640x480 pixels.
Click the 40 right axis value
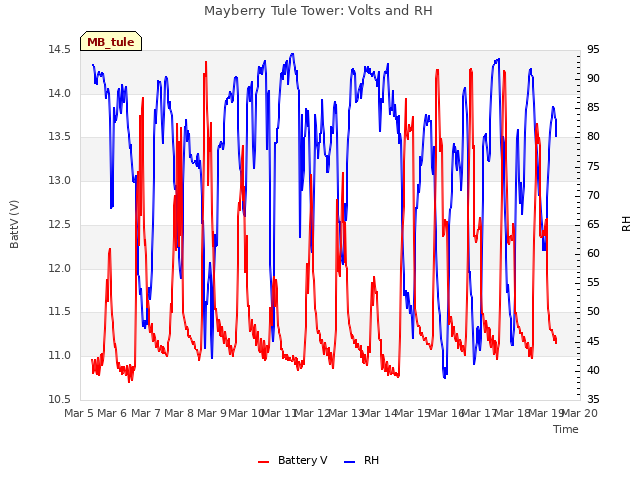(593, 371)
